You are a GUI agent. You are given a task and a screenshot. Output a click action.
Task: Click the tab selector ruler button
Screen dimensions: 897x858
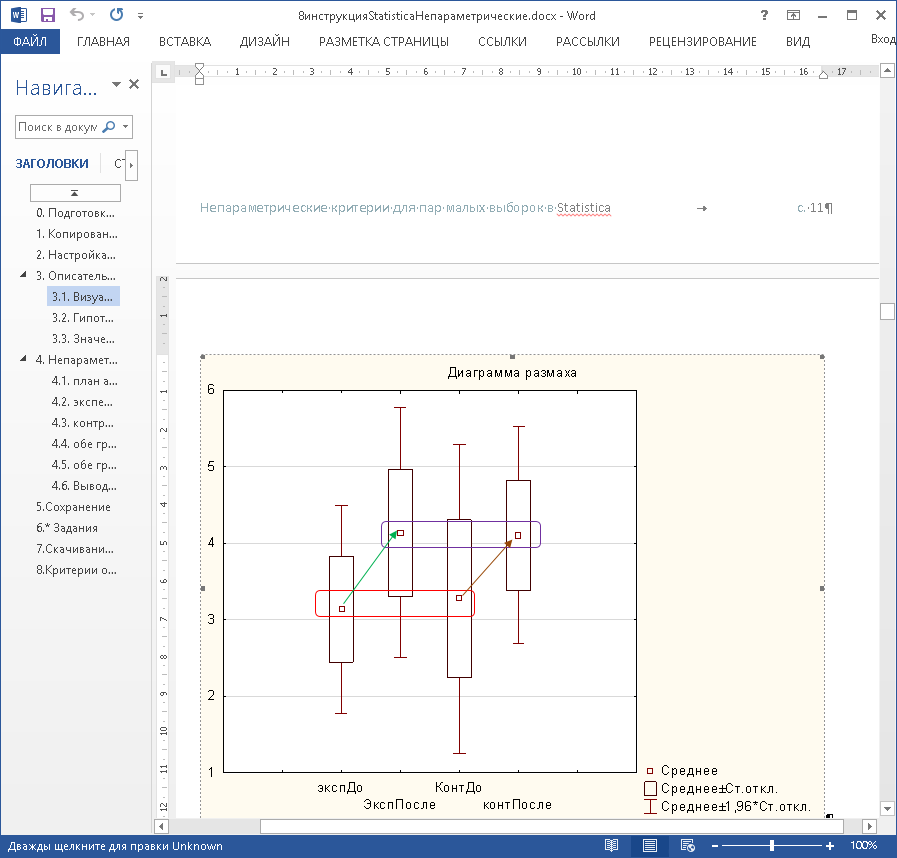coord(164,72)
